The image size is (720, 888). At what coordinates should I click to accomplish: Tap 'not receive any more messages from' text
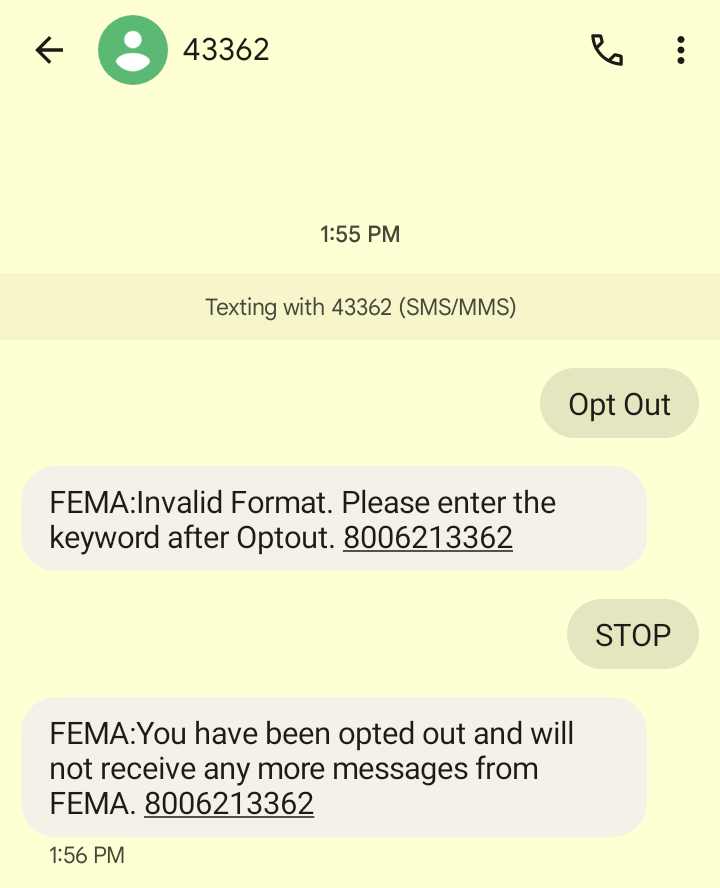pyautogui.click(x=294, y=768)
